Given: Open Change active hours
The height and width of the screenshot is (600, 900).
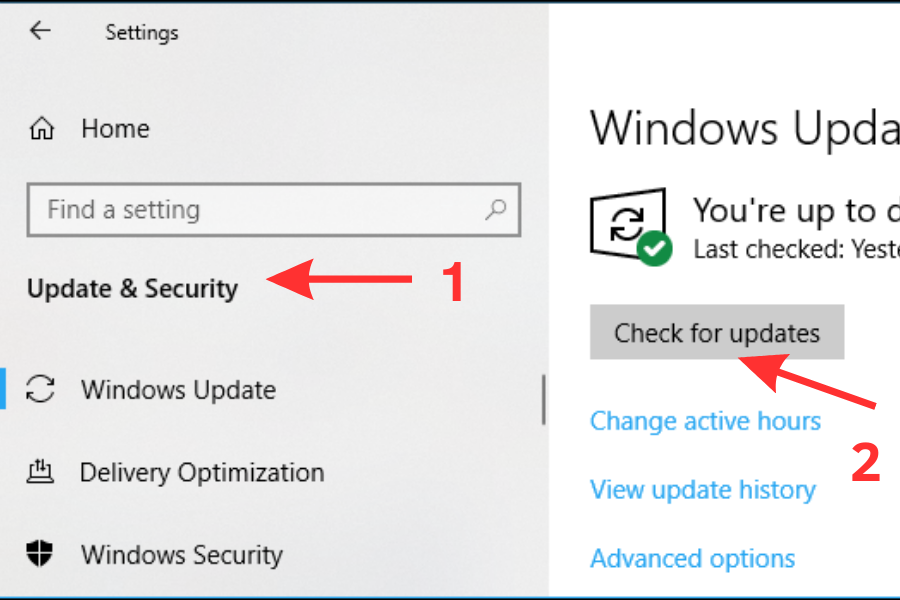Looking at the screenshot, I should click(705, 421).
